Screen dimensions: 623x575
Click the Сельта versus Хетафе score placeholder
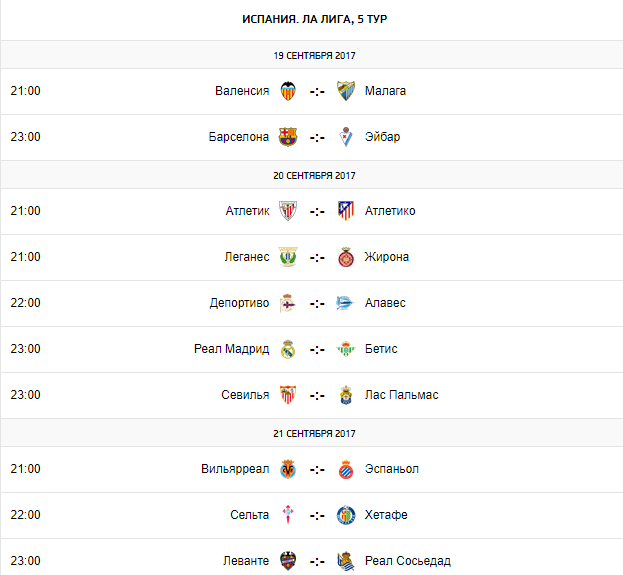pos(317,515)
